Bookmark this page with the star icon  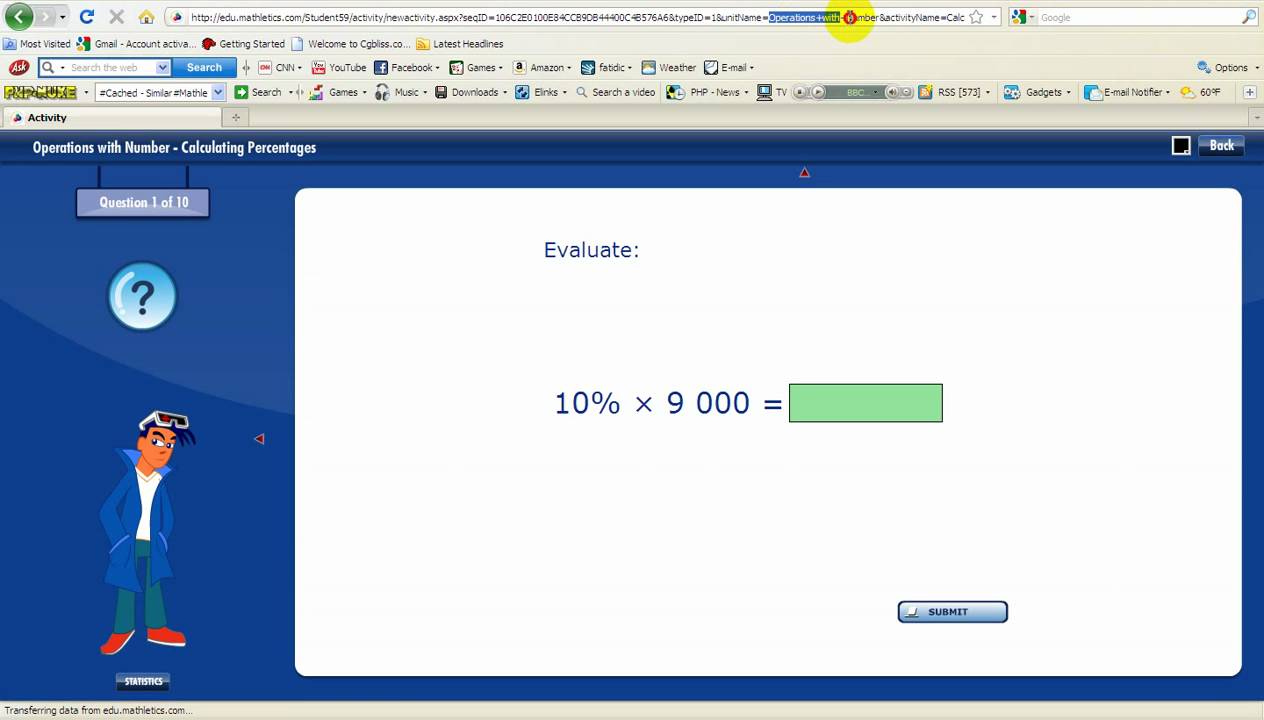pos(976,17)
